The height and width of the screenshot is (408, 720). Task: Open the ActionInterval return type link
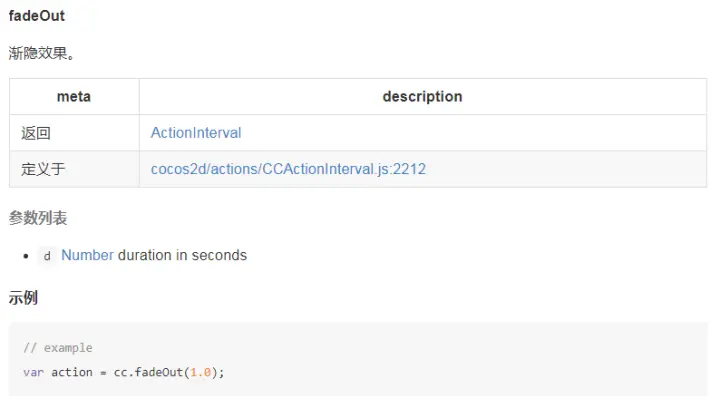(196, 133)
